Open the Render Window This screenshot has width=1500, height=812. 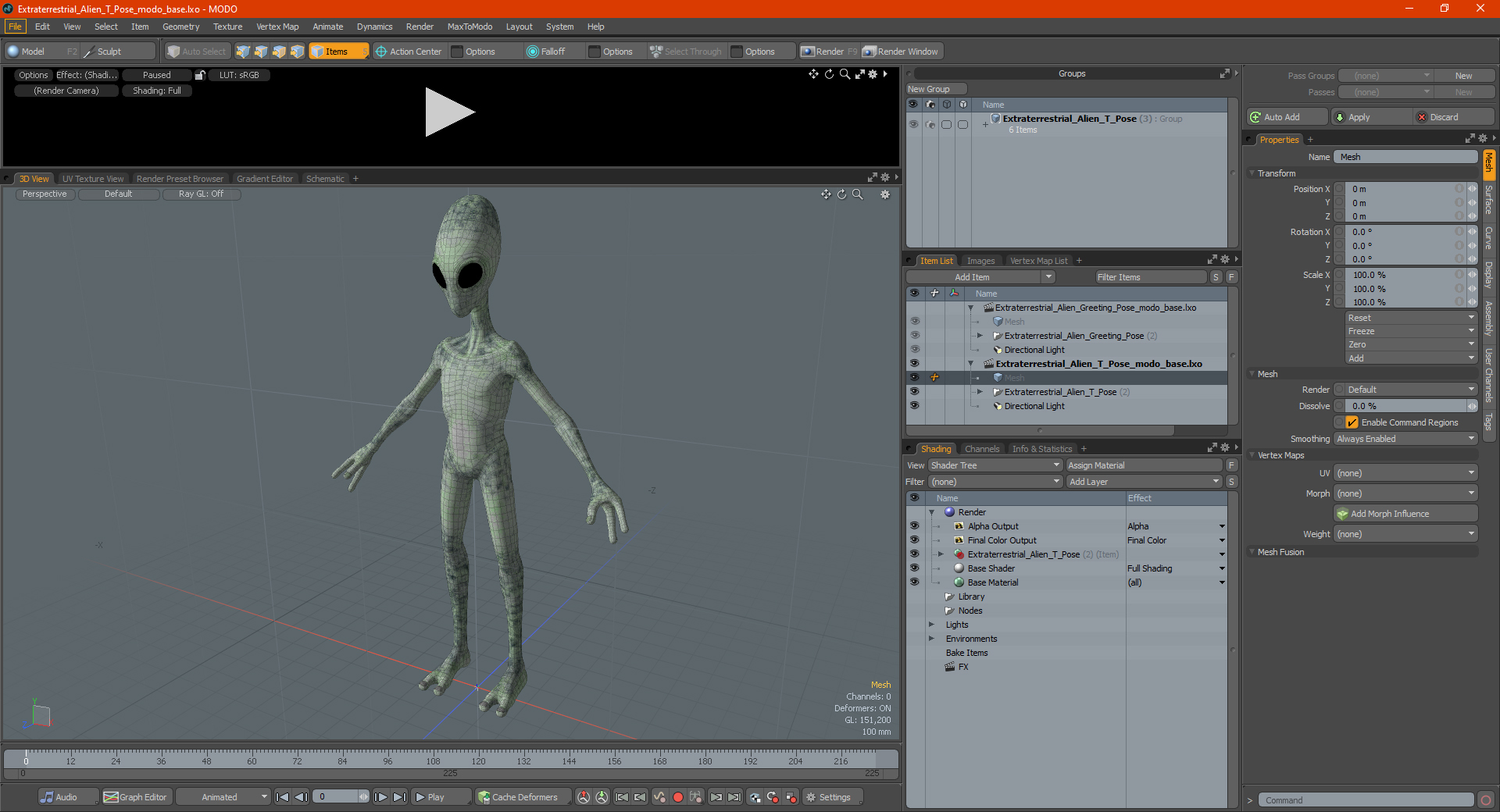point(901,52)
